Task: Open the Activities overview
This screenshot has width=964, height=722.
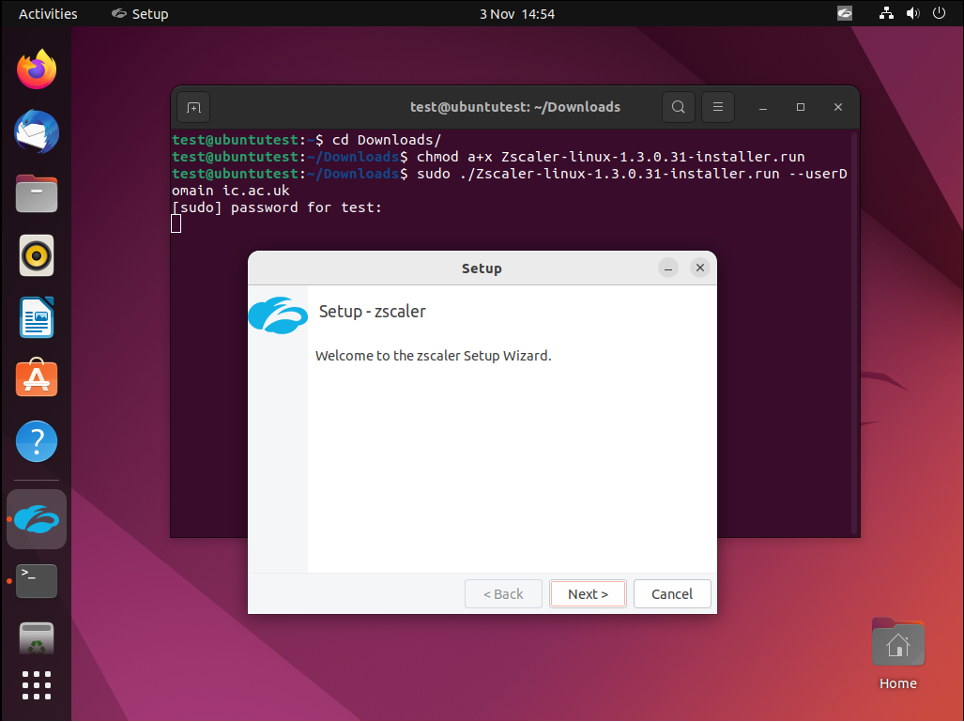Action: (x=48, y=14)
